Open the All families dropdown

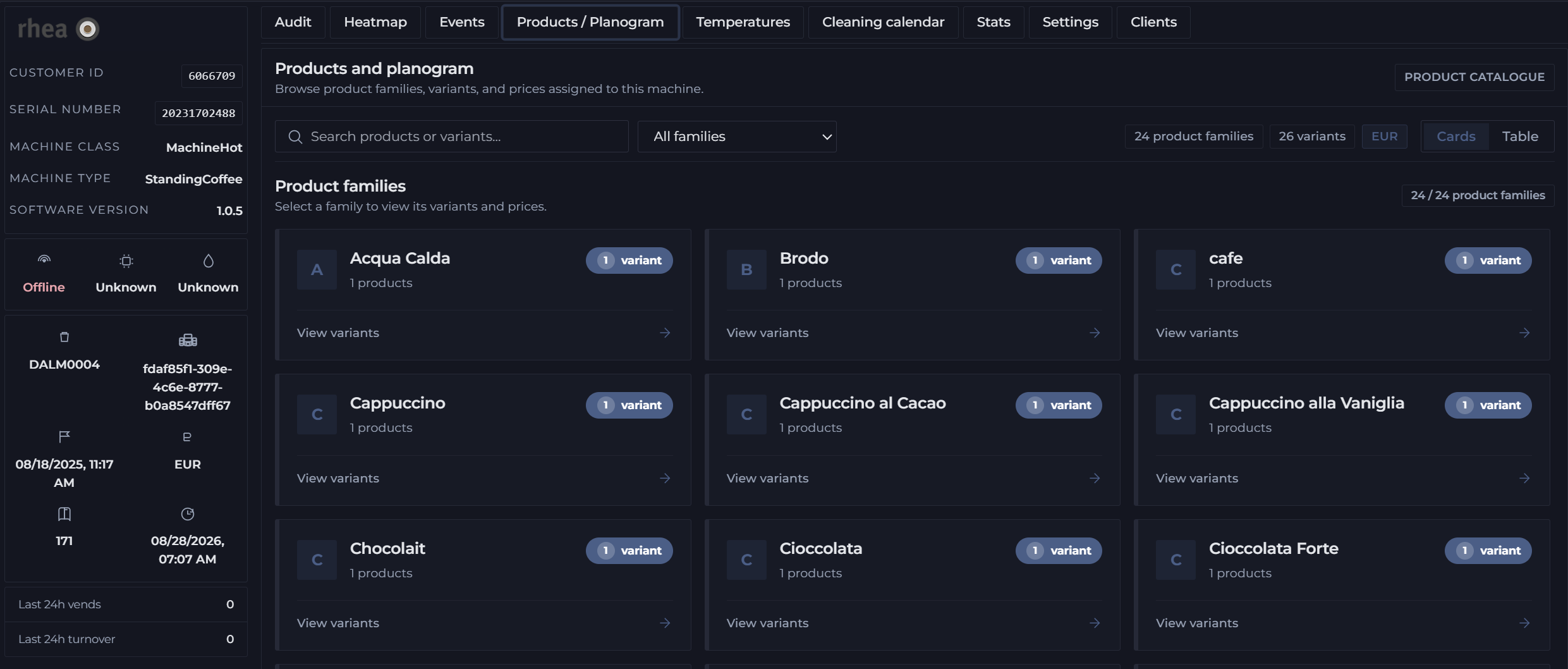point(737,137)
